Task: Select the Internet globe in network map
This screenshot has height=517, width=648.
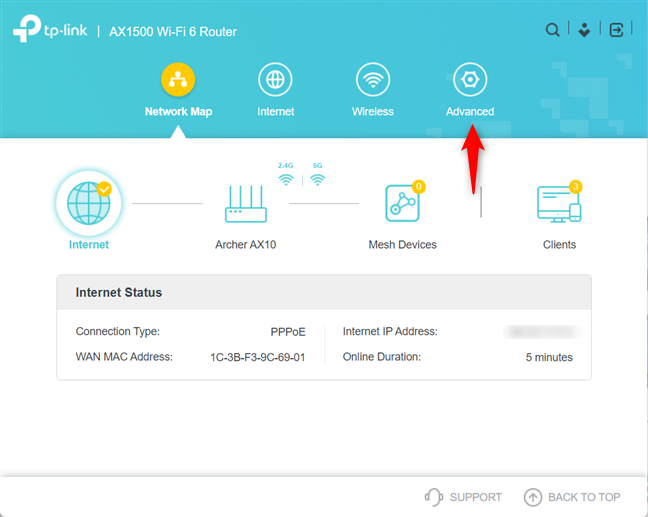Action: point(89,203)
